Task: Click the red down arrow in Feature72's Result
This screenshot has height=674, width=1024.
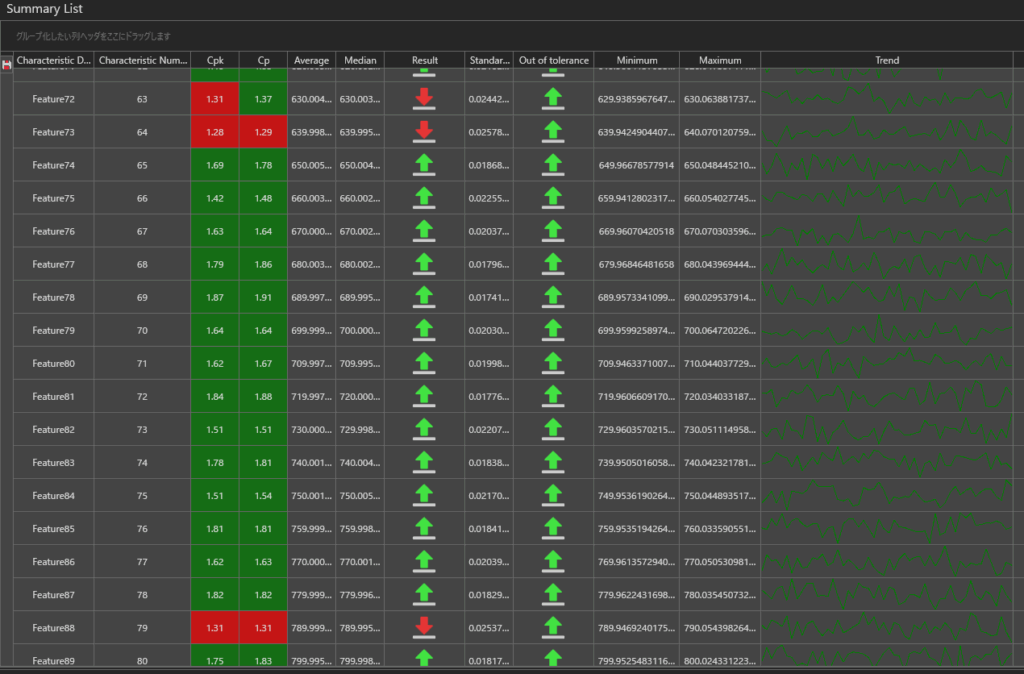Action: (424, 98)
